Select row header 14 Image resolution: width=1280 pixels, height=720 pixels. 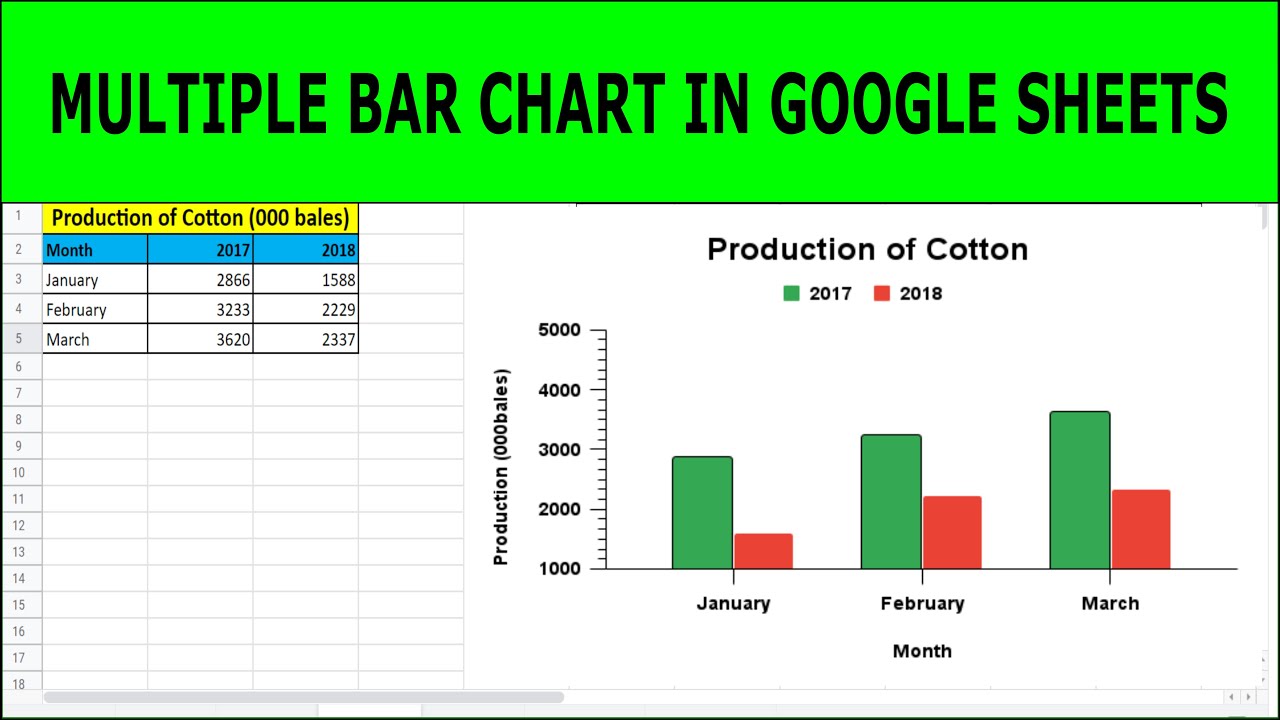(21, 578)
